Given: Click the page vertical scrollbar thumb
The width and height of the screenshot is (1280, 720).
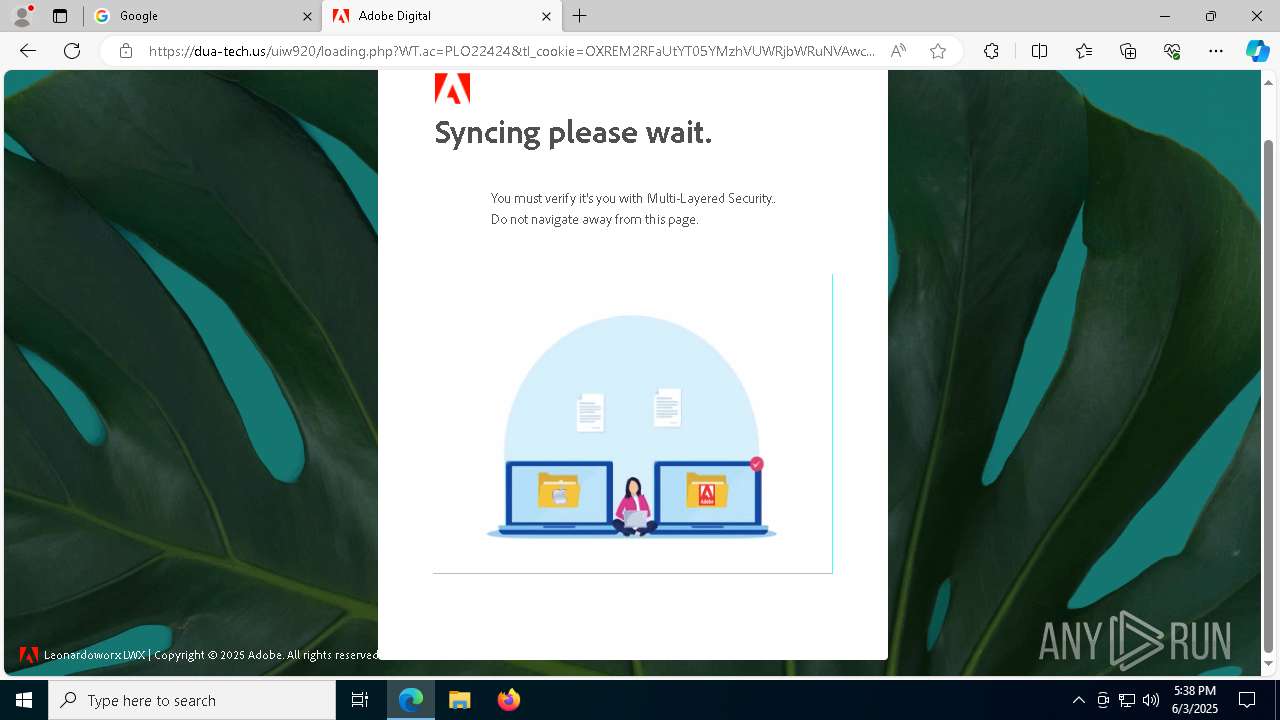Looking at the screenshot, I should pyautogui.click(x=1269, y=396).
